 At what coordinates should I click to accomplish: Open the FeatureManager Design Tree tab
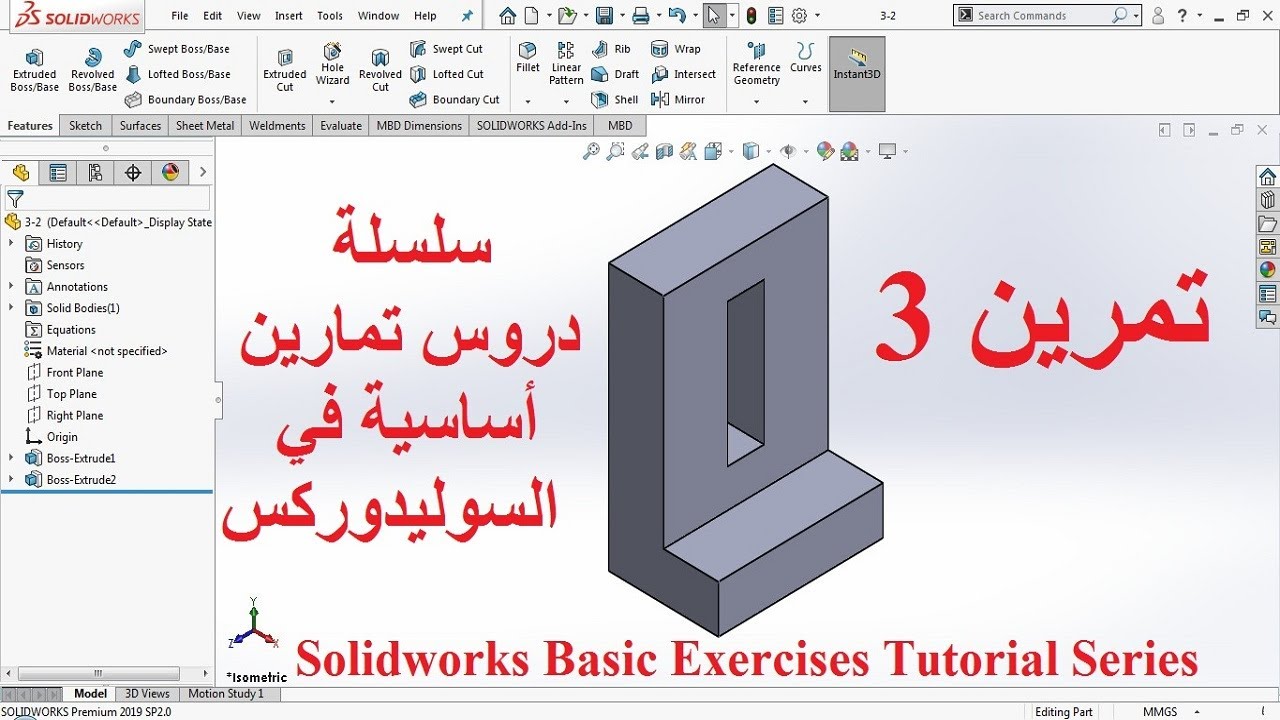pyautogui.click(x=21, y=172)
